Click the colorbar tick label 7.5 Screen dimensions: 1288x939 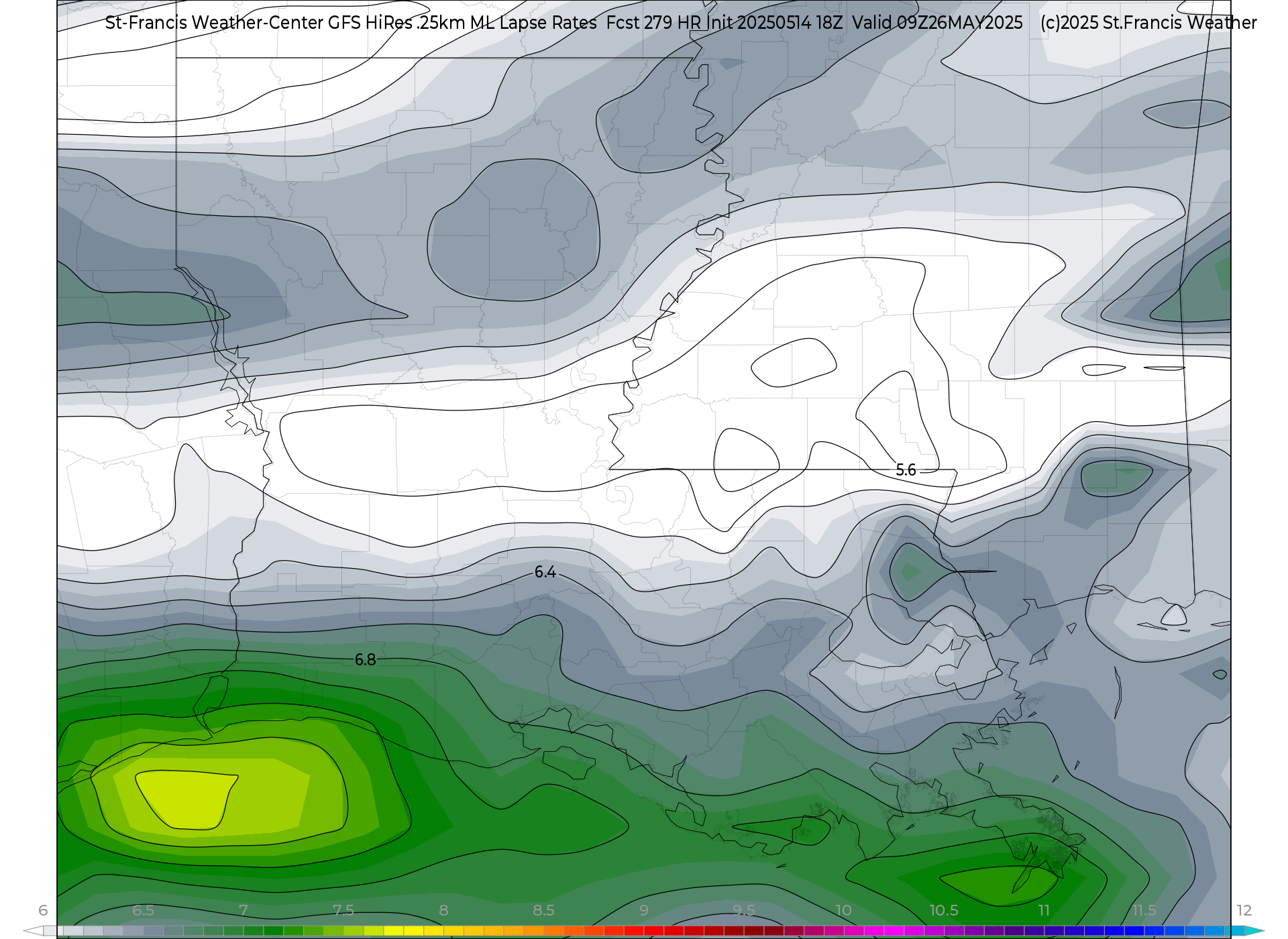pos(343,910)
